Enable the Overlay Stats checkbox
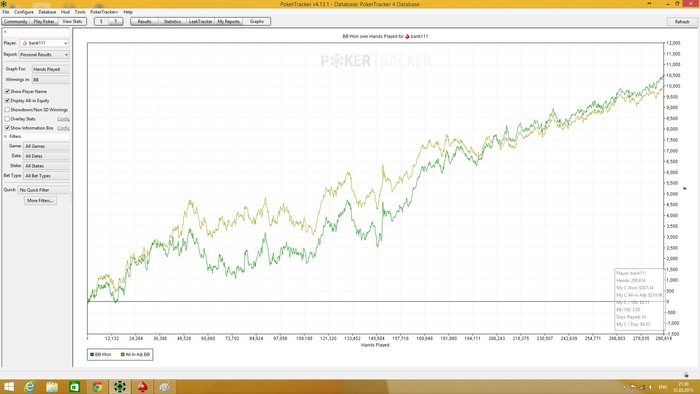Viewport: 700px width, 394px height. (x=7, y=119)
